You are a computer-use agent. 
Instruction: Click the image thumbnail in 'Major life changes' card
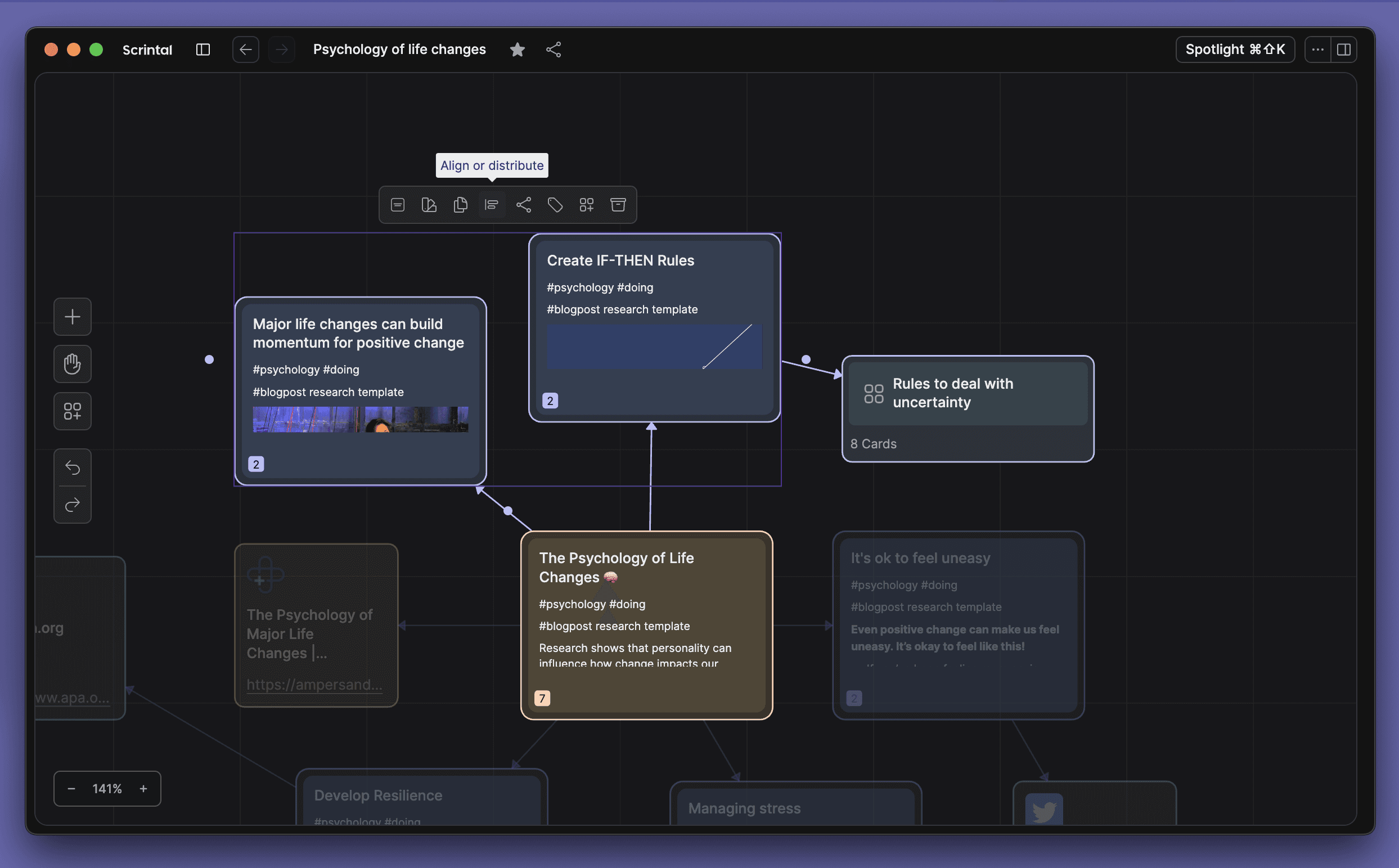(x=360, y=419)
